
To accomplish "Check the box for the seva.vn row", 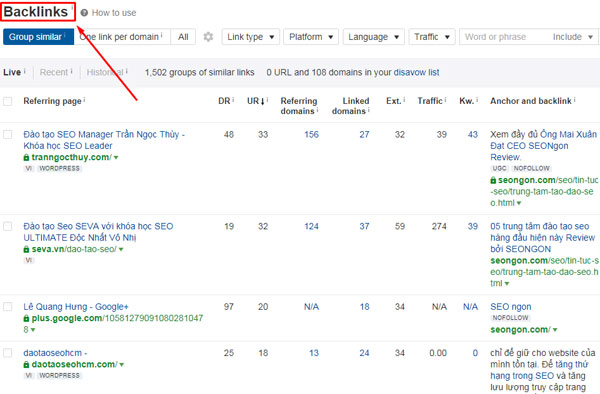I will pos(8,226).
